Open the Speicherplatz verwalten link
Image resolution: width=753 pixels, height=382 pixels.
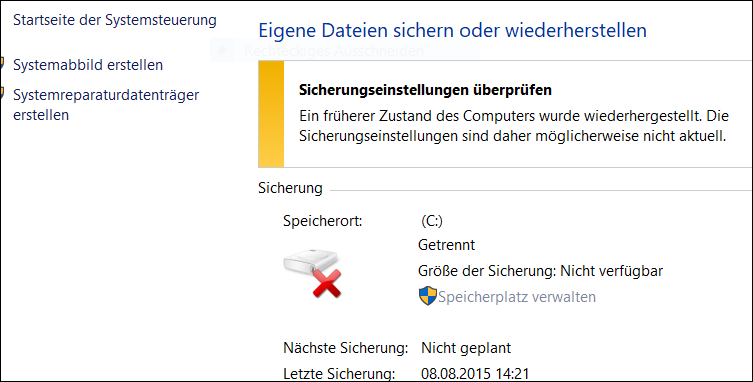517,297
